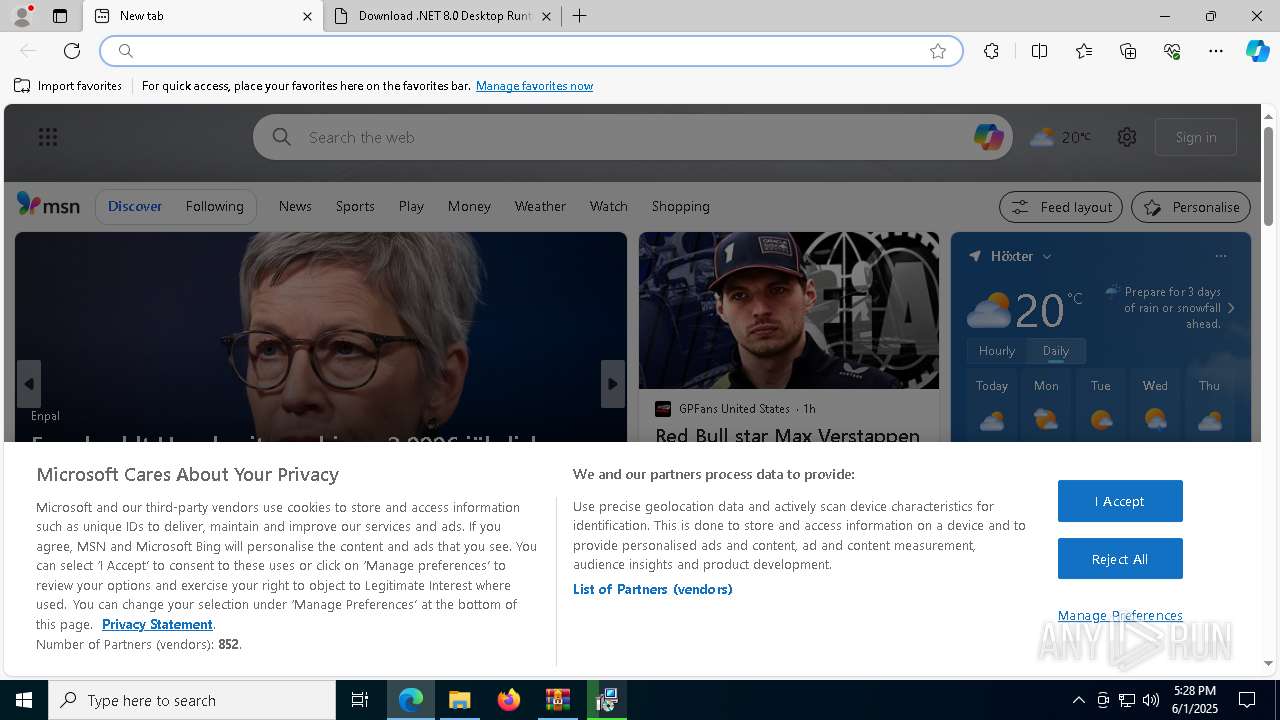
Task: Open the Windows Start menu
Action: tap(24, 700)
